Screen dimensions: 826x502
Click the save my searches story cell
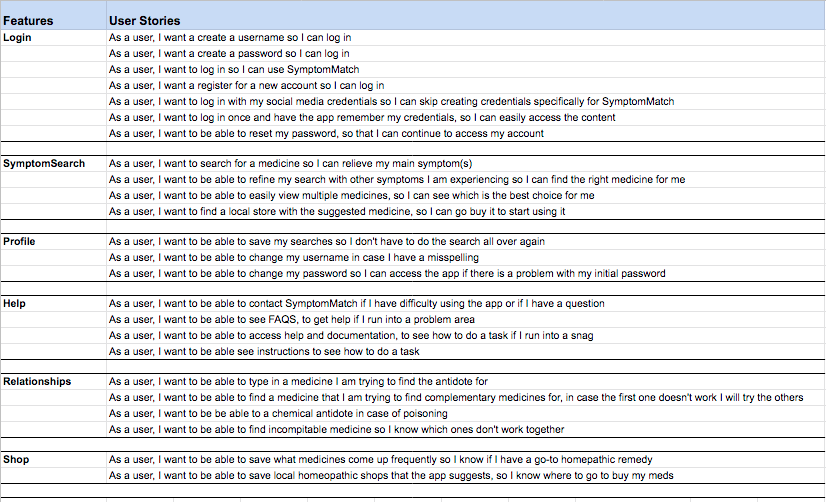pos(466,242)
